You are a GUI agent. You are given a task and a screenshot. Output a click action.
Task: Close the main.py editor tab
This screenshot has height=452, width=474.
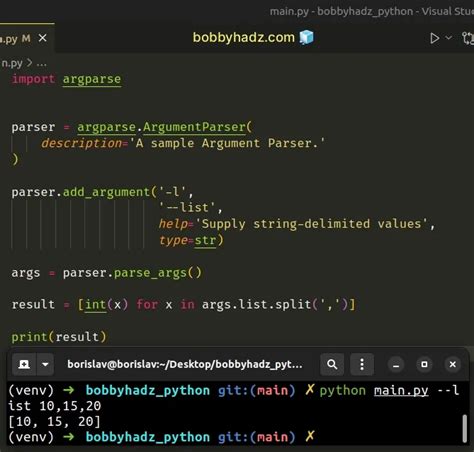pos(43,38)
